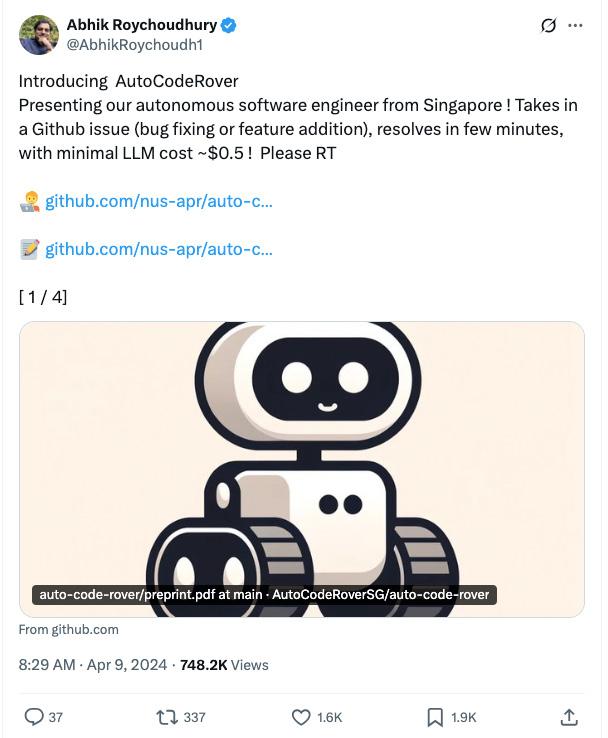This screenshot has height=738, width=608.
Task: Click the share upload icon
Action: point(569,717)
